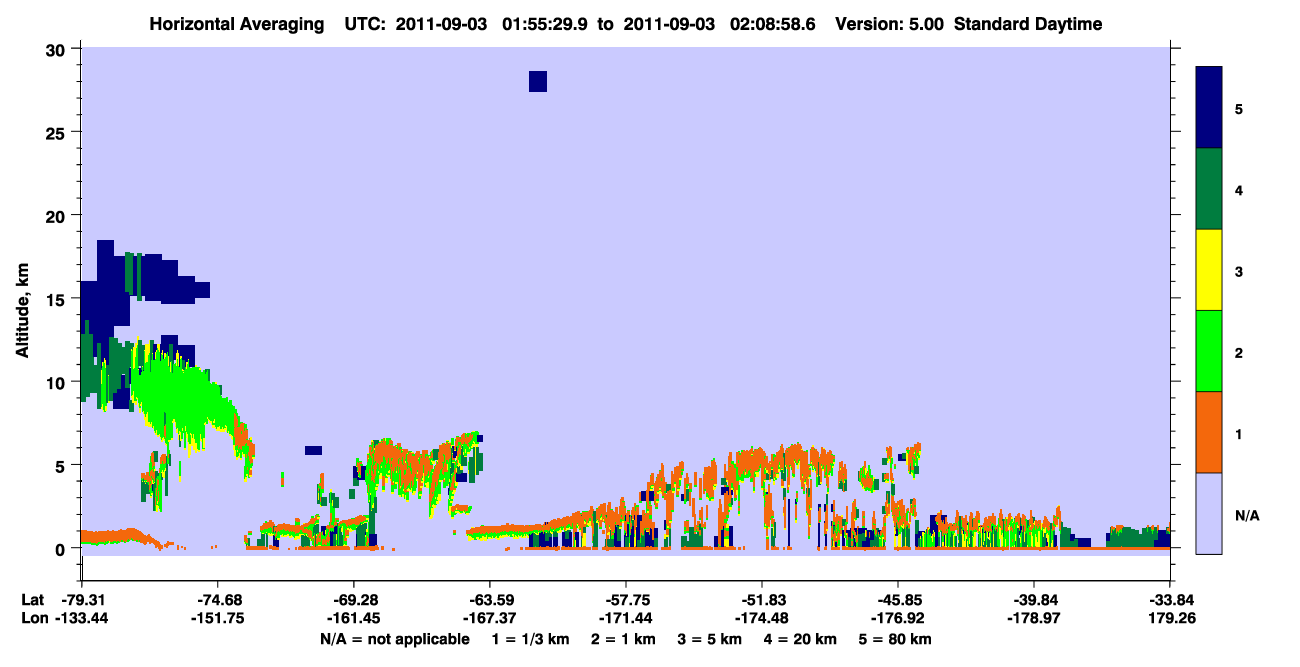
Task: Click 'Standard Daytime' in the title
Action: click(1028, 24)
